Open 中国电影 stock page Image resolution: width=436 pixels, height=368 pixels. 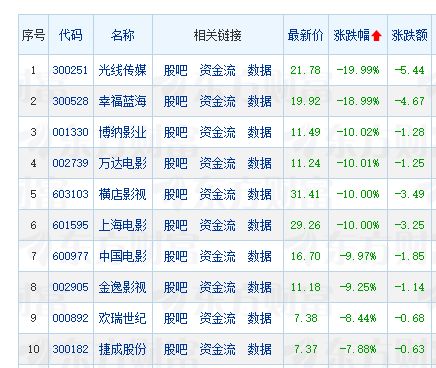tap(122, 256)
